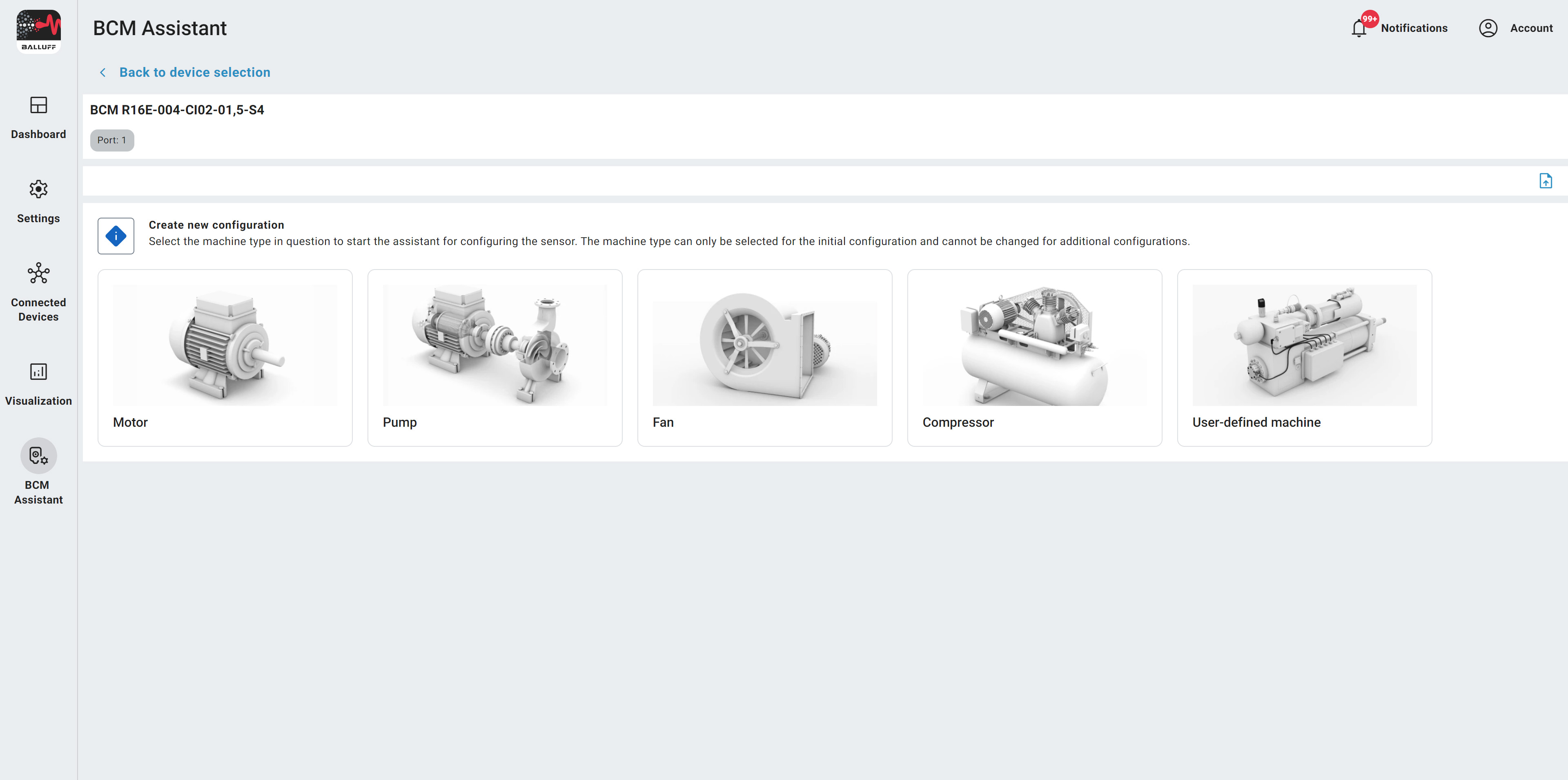Go to Connected Devices icon

38,273
